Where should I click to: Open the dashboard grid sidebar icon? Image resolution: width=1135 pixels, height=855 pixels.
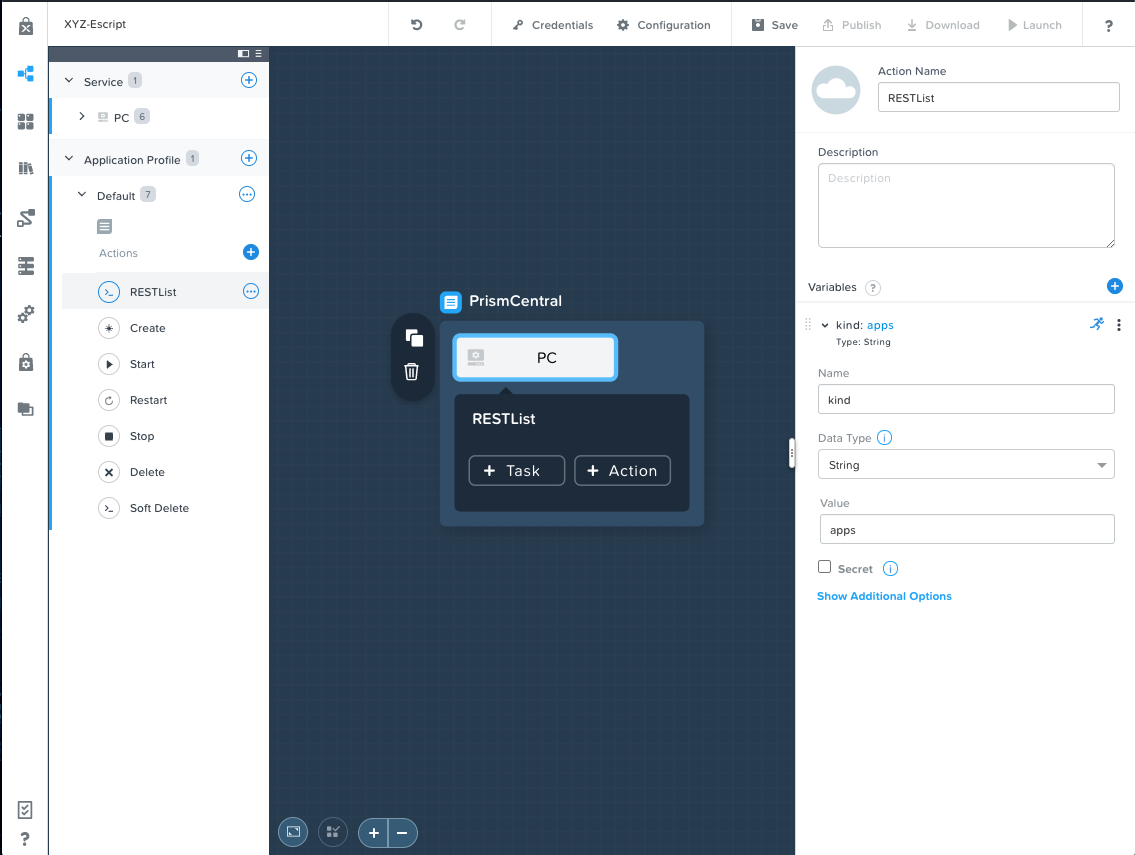tap(26, 122)
